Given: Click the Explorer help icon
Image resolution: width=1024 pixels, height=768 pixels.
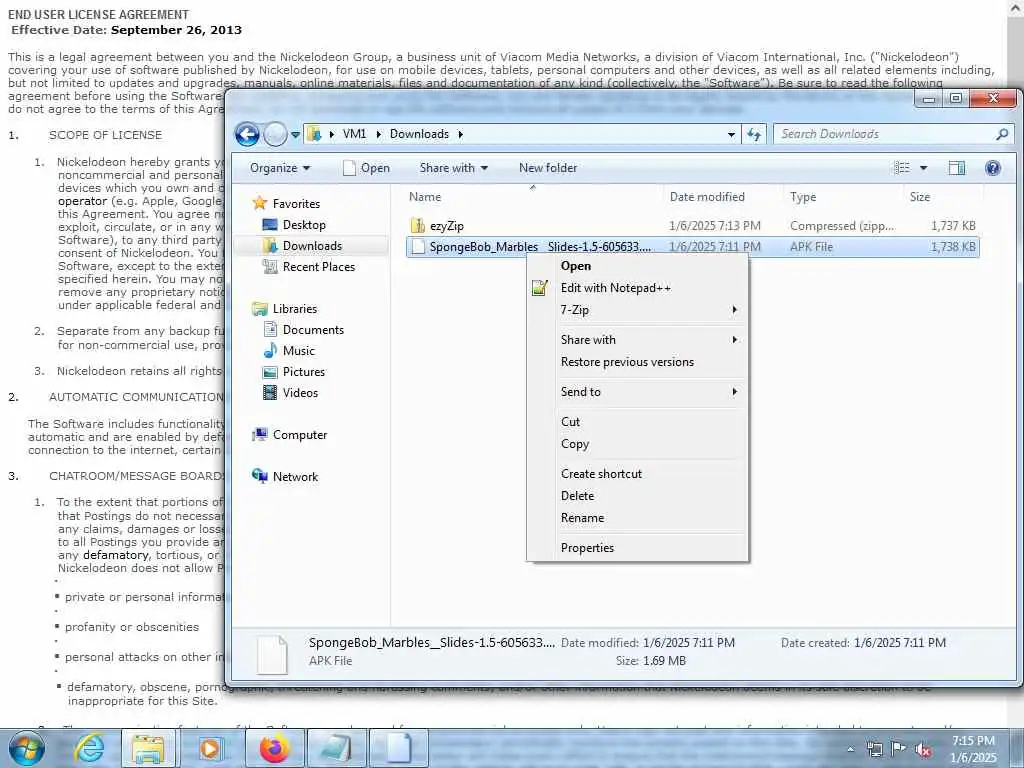Looking at the screenshot, I should click(993, 168).
